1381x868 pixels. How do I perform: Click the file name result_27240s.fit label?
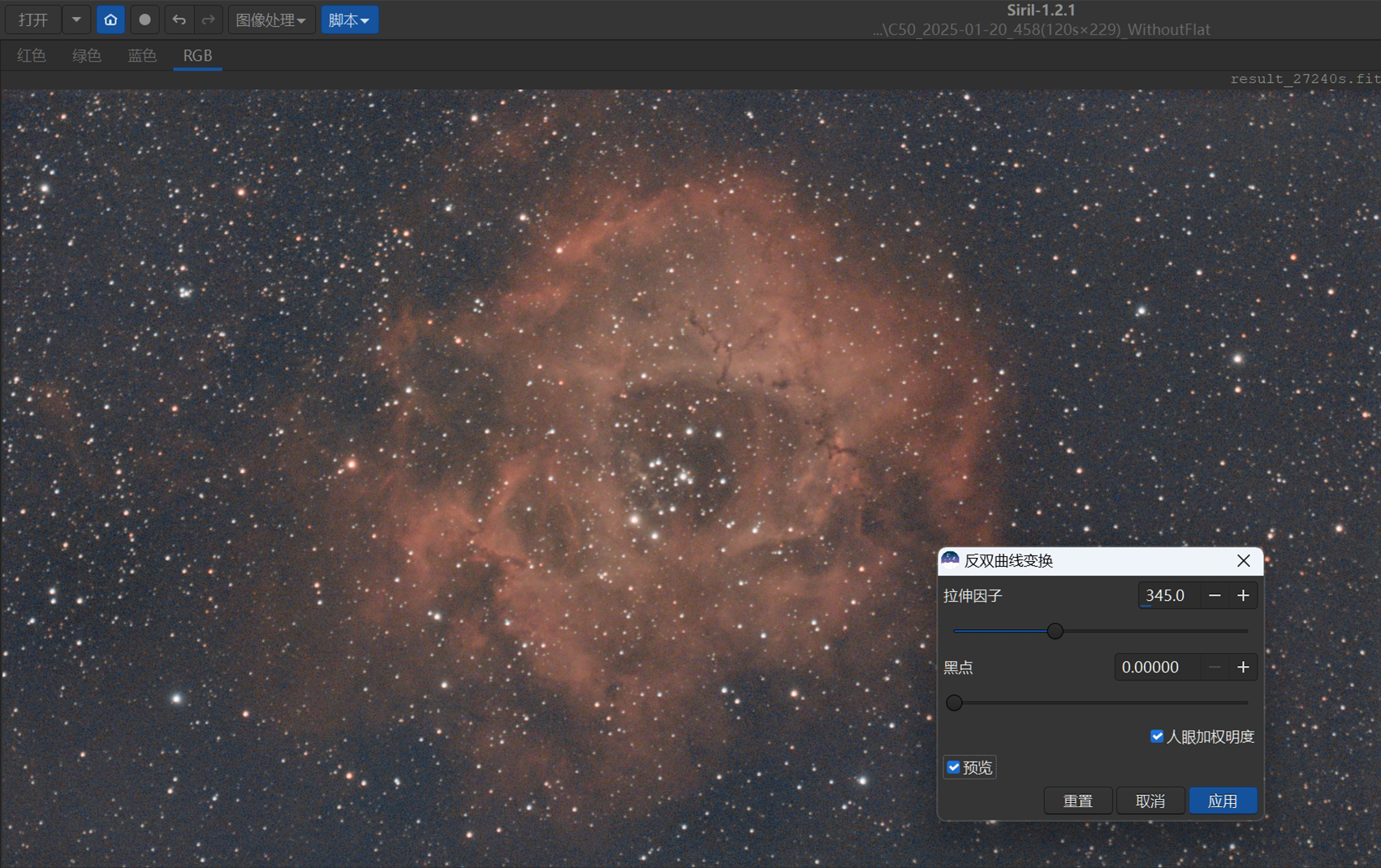(x=1305, y=79)
